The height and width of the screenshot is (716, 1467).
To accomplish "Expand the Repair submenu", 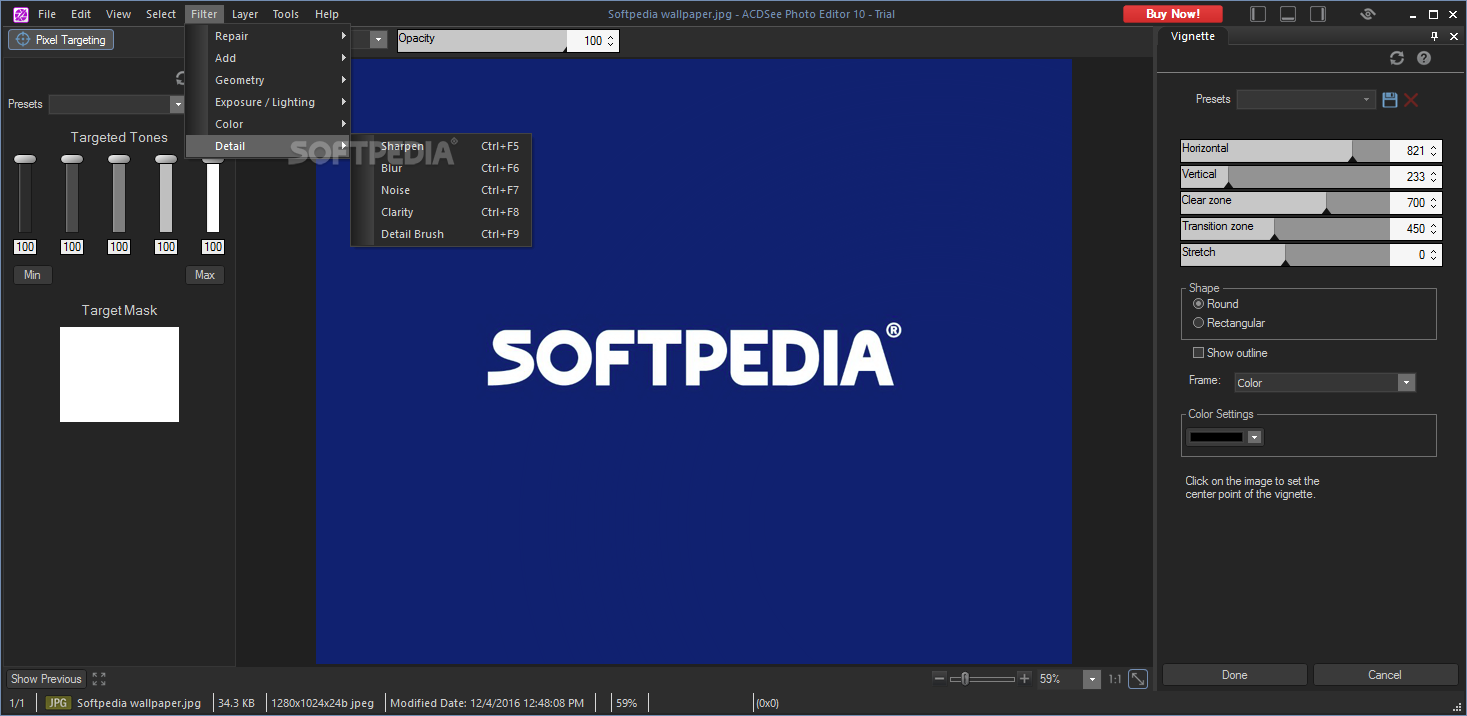I will coord(268,36).
